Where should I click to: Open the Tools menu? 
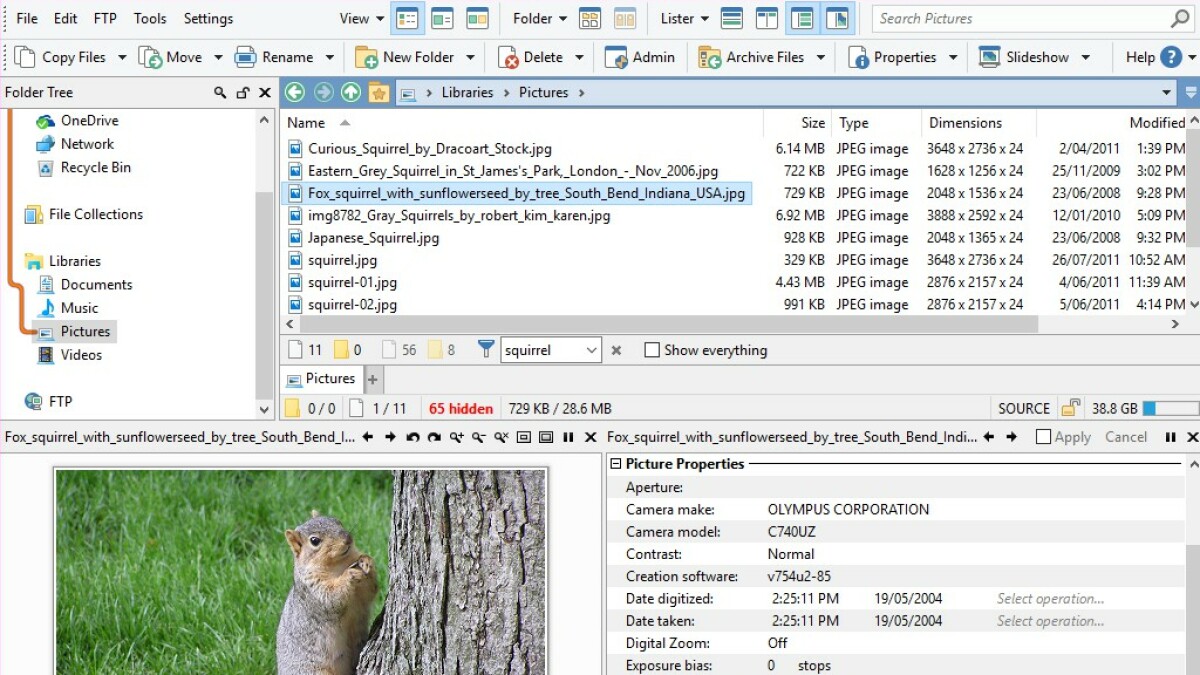point(150,18)
